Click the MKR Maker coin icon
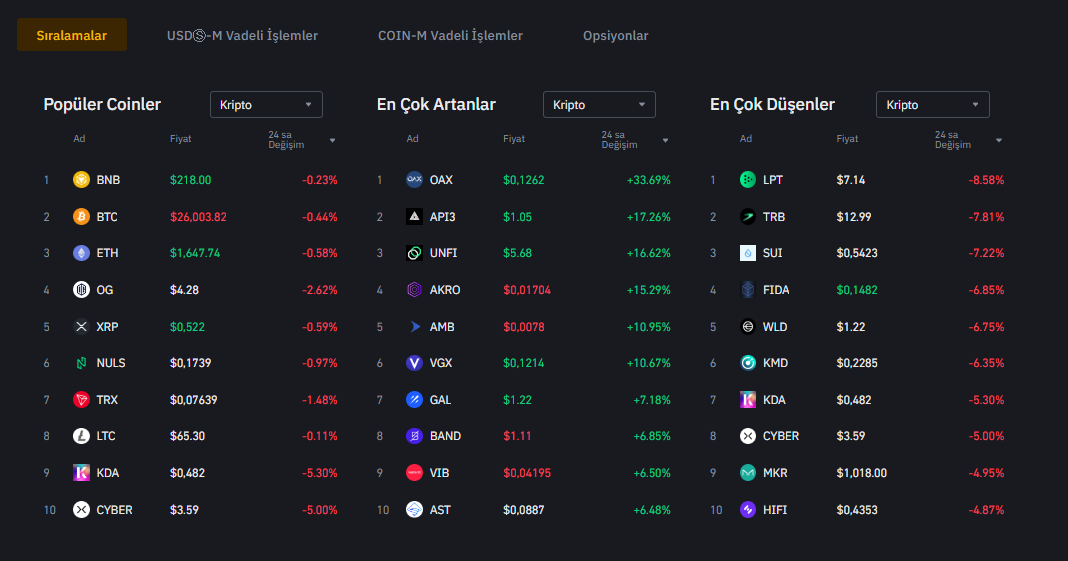This screenshot has width=1068, height=561. [747, 473]
